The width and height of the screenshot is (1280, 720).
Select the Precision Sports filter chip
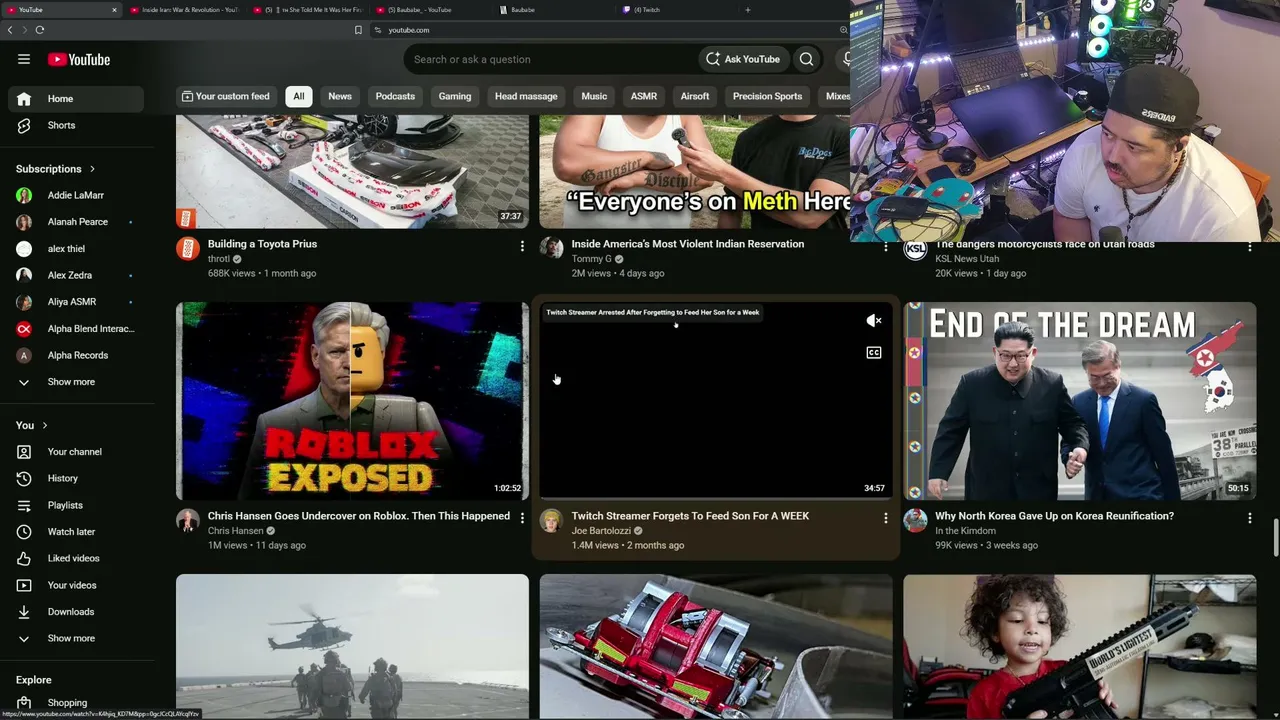pyautogui.click(x=767, y=96)
